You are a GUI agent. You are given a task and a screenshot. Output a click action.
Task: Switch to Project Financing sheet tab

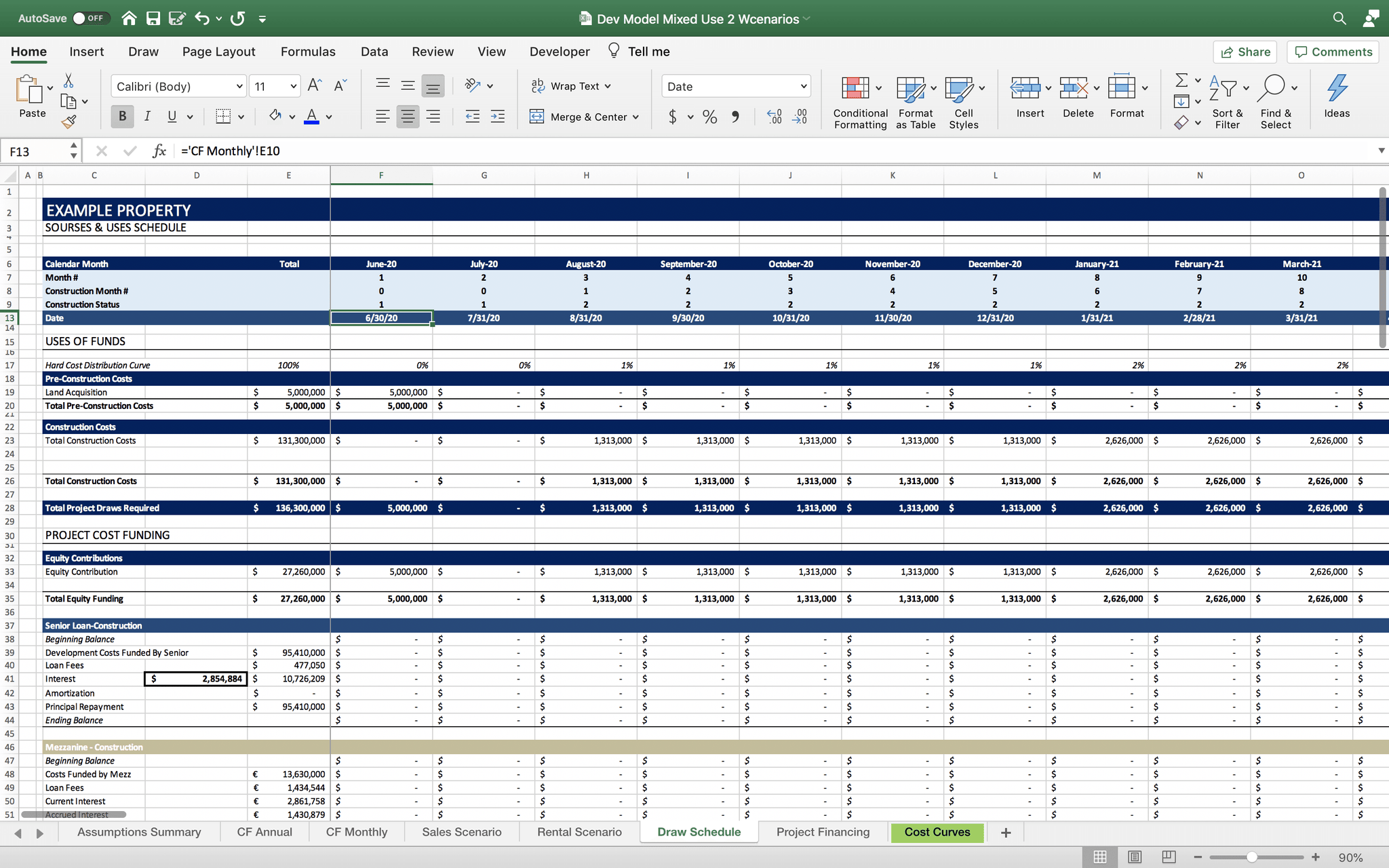pos(823,832)
